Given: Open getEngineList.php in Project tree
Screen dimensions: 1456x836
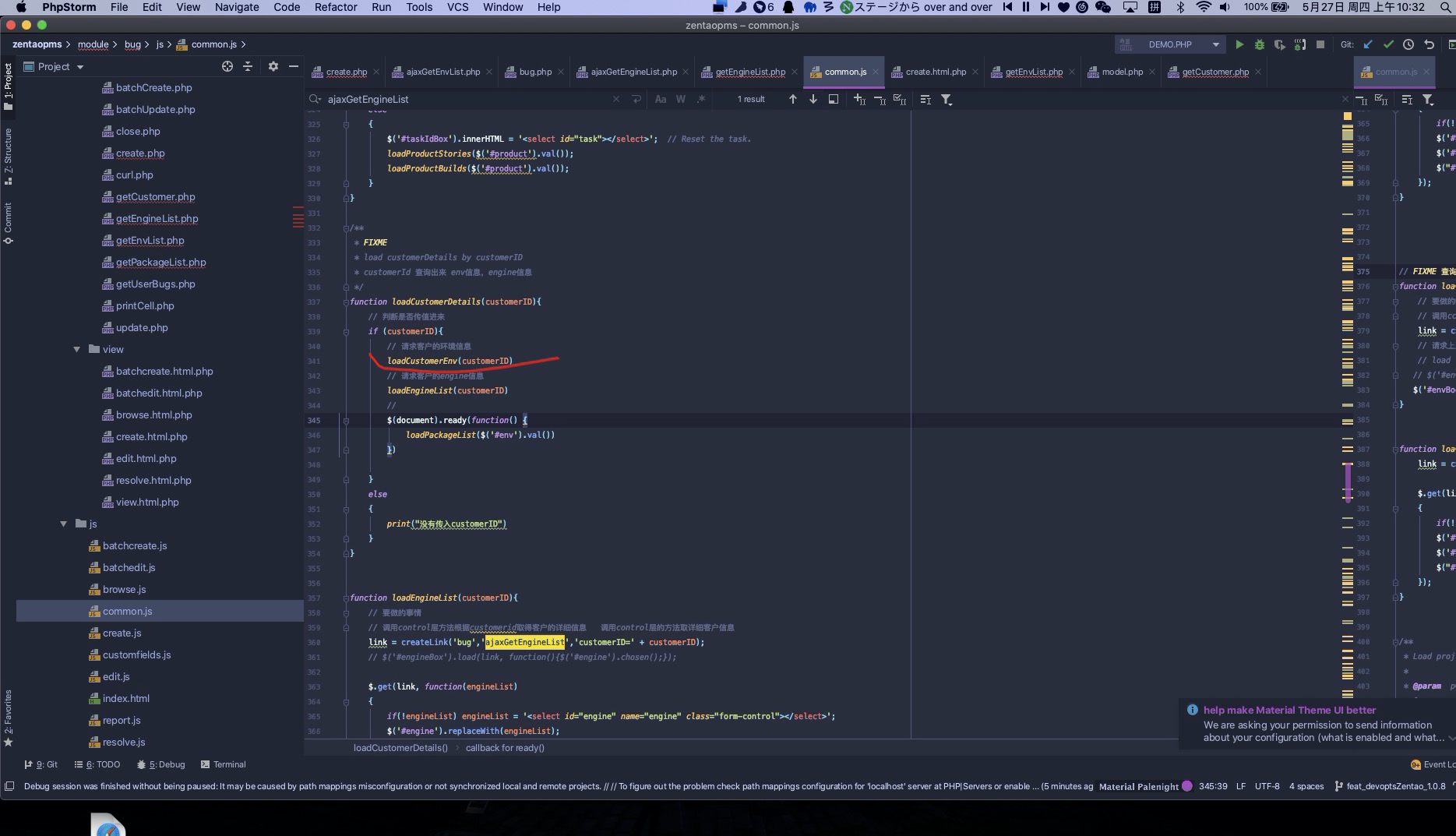Looking at the screenshot, I should [x=157, y=218].
